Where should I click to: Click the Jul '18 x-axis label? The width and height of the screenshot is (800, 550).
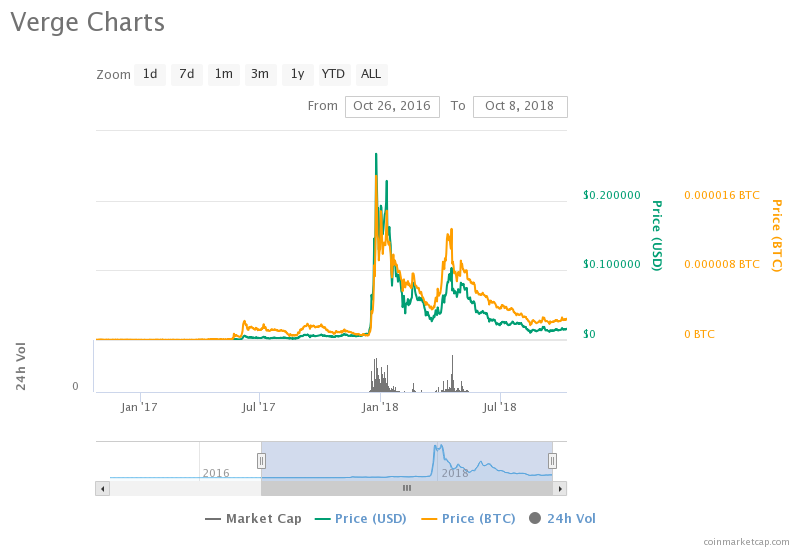coord(500,407)
